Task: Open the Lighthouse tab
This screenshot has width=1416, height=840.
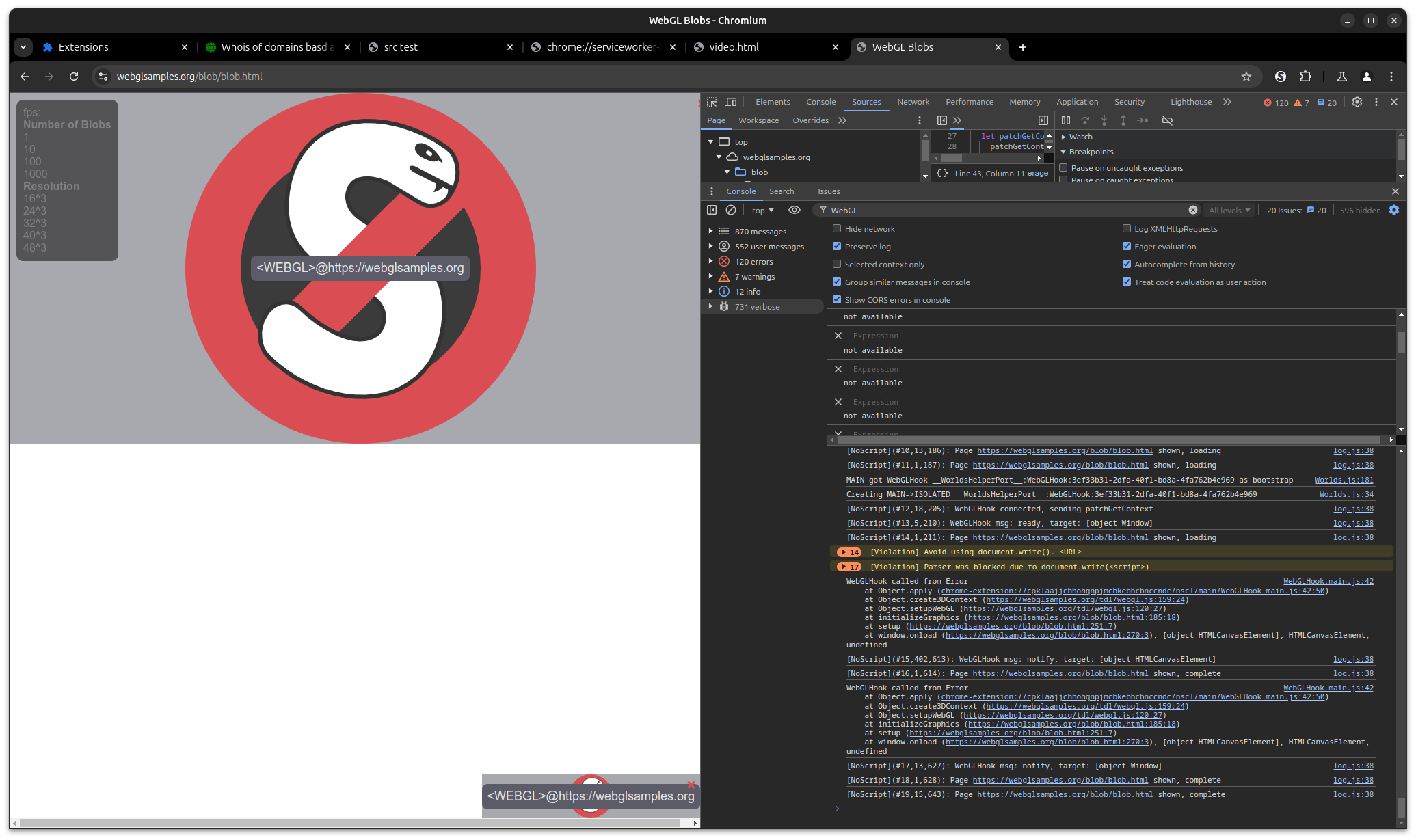Action: 1190,102
